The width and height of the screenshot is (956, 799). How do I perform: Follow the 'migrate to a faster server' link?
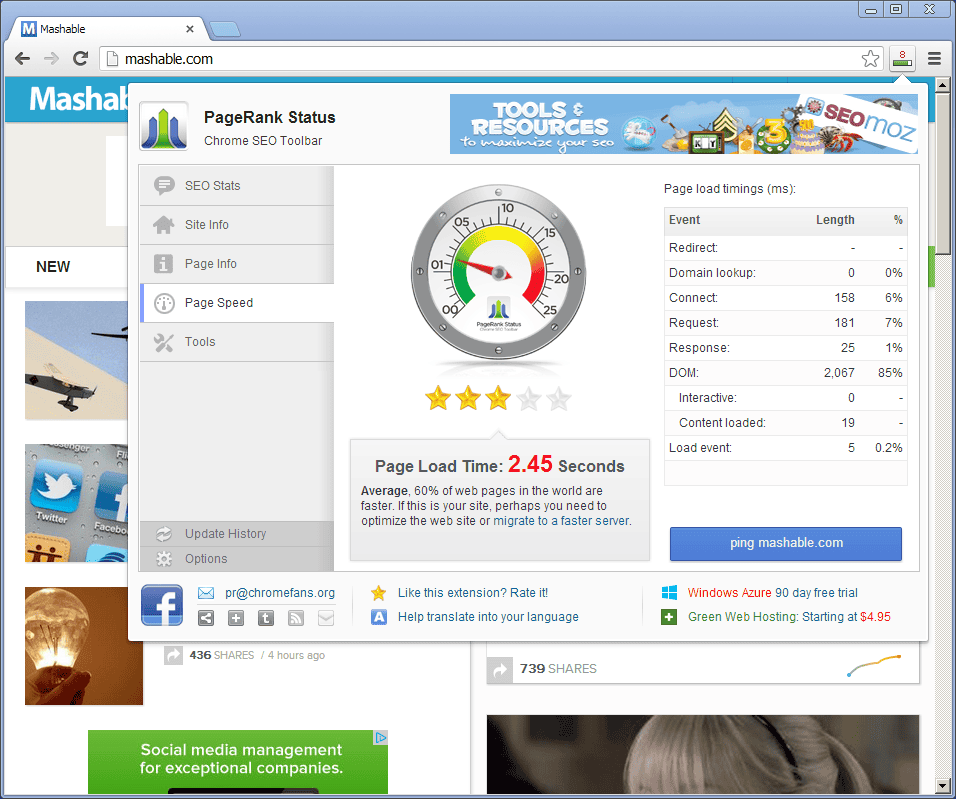(x=561, y=521)
